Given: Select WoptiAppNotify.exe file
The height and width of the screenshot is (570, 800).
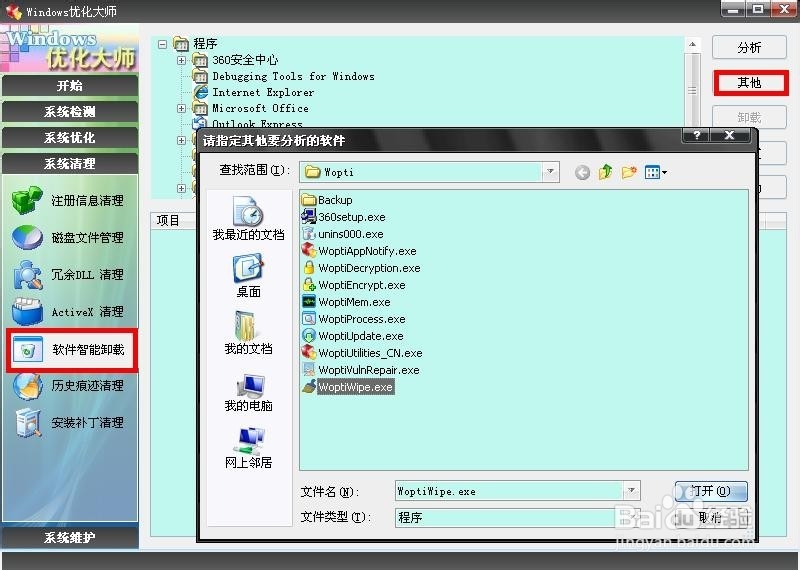Looking at the screenshot, I should coord(359,251).
